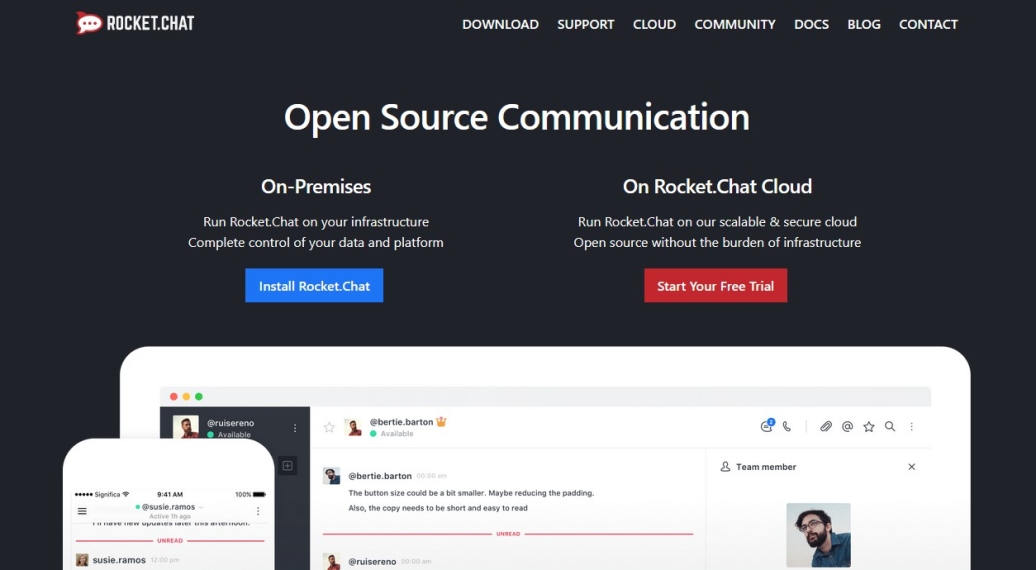
Task: Click the bertie.barton message avatar
Action: pos(331,476)
